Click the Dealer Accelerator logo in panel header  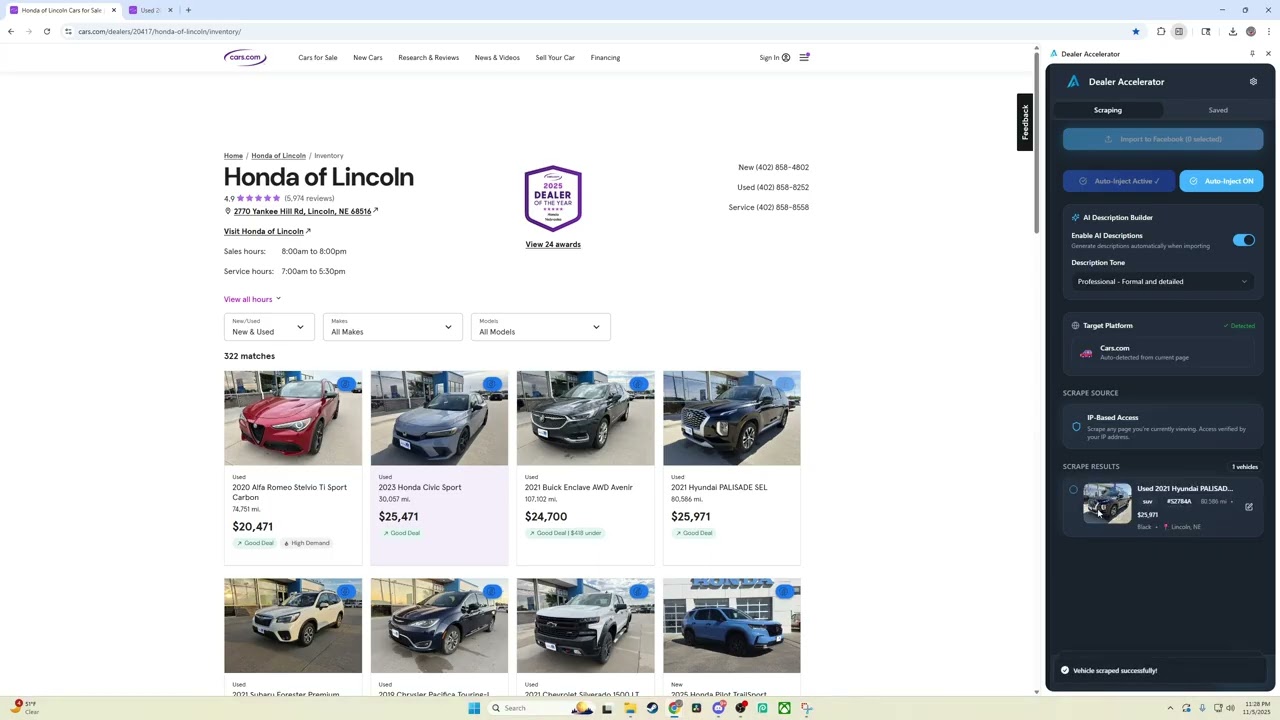[1073, 82]
